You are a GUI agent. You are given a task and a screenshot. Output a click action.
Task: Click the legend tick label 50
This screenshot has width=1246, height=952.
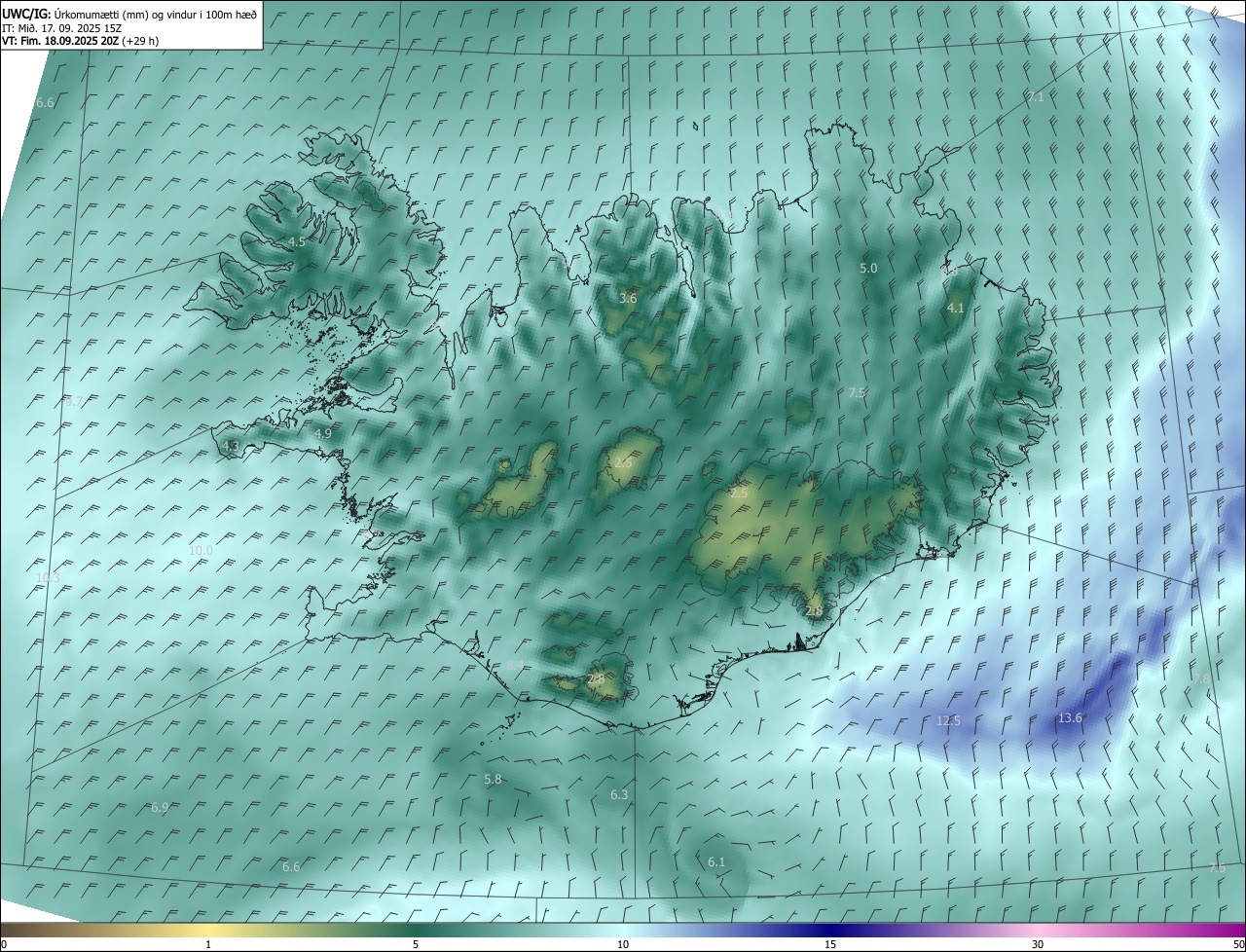(x=1239, y=944)
